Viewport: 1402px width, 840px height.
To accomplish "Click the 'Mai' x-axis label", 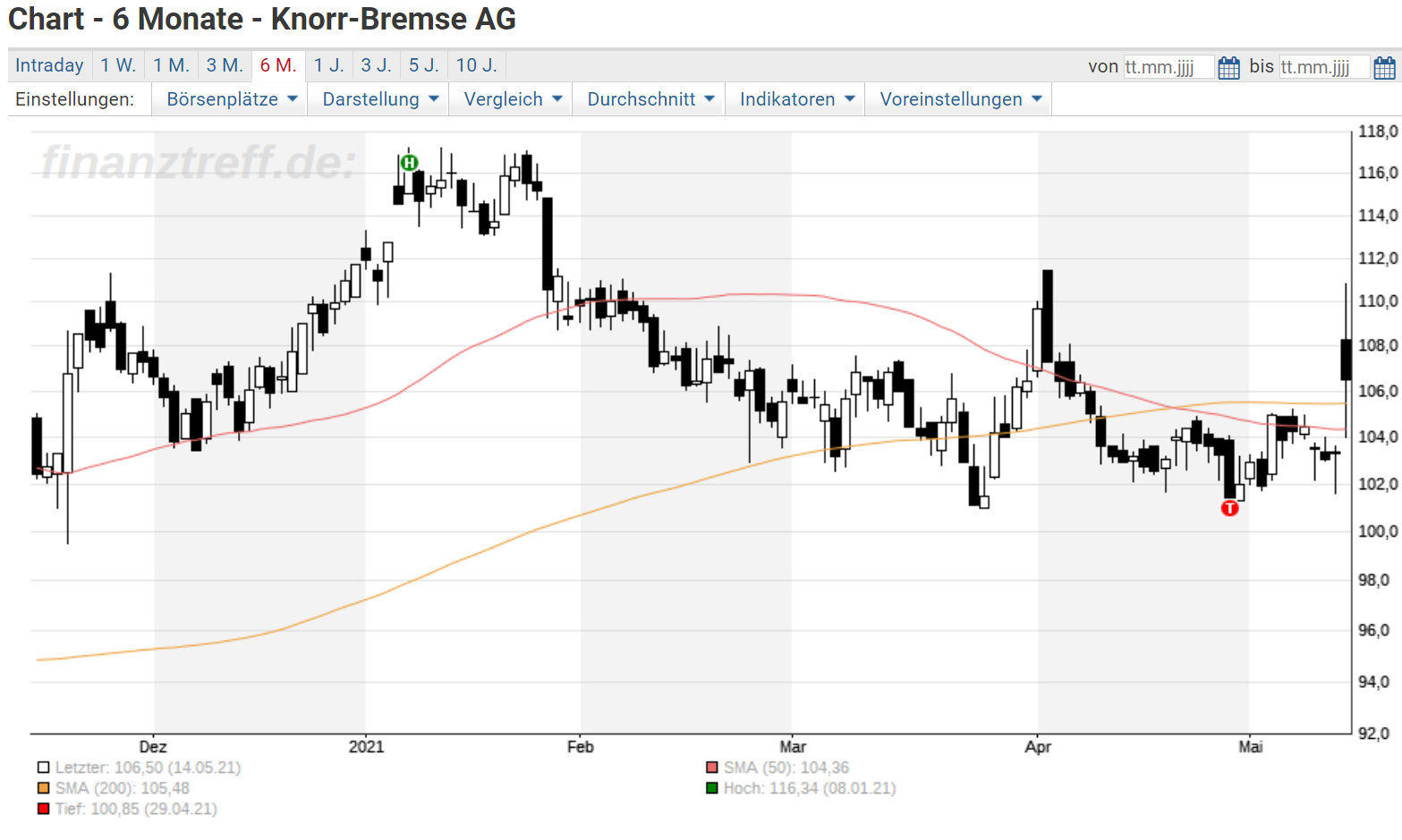I will click(x=1251, y=747).
